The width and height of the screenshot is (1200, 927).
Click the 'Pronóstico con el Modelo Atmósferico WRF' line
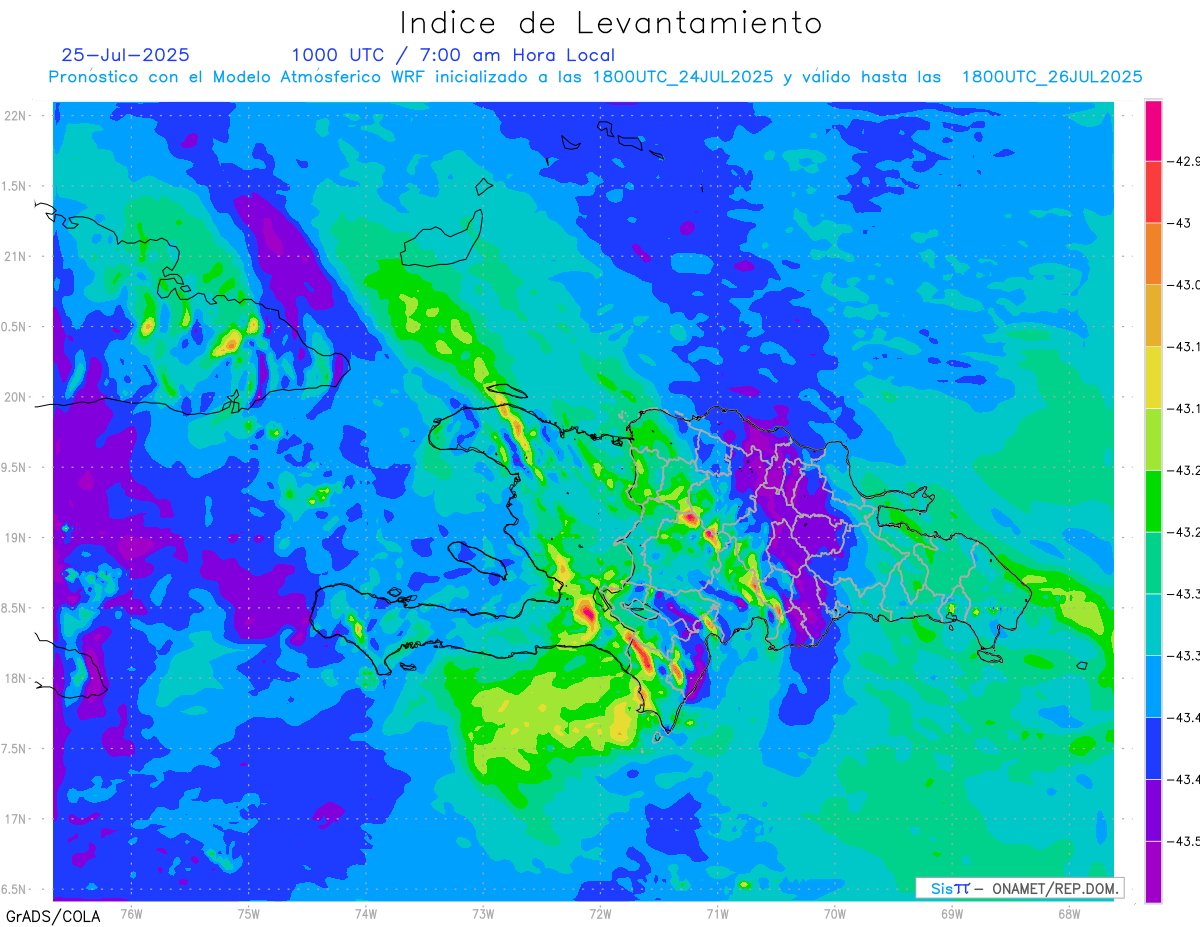pyautogui.click(x=595, y=77)
